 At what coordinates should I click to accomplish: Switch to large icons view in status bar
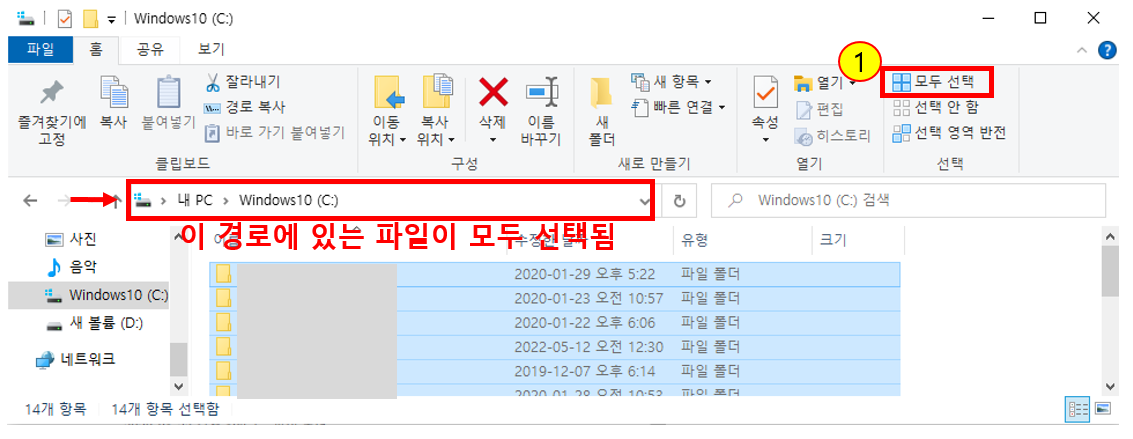[x=1102, y=409]
